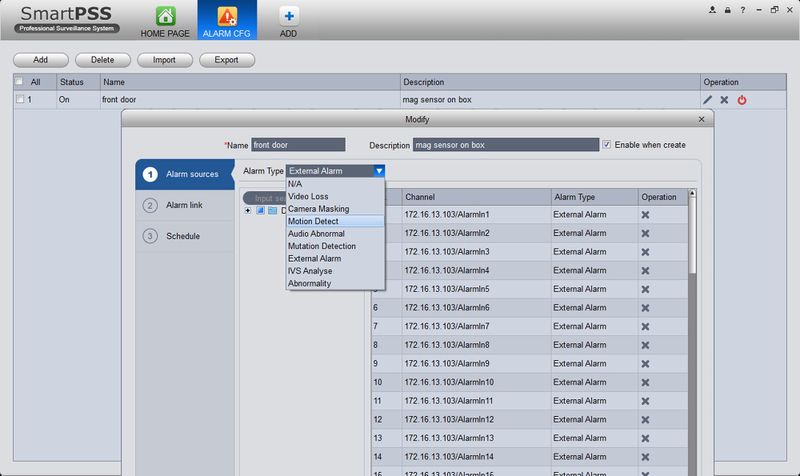Remove the AlarmIn3 channel row with X

[x=646, y=252]
